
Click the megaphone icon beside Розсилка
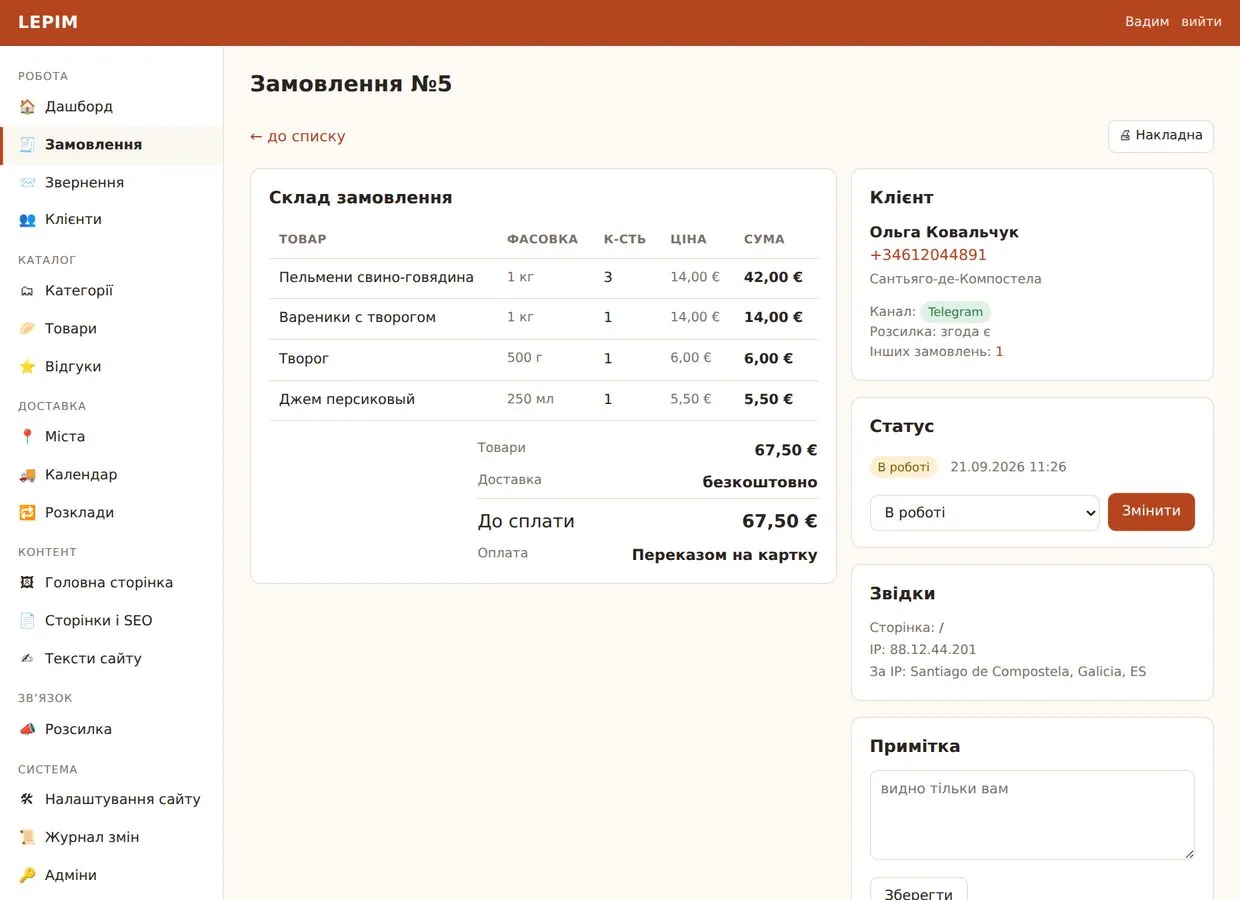(27, 729)
